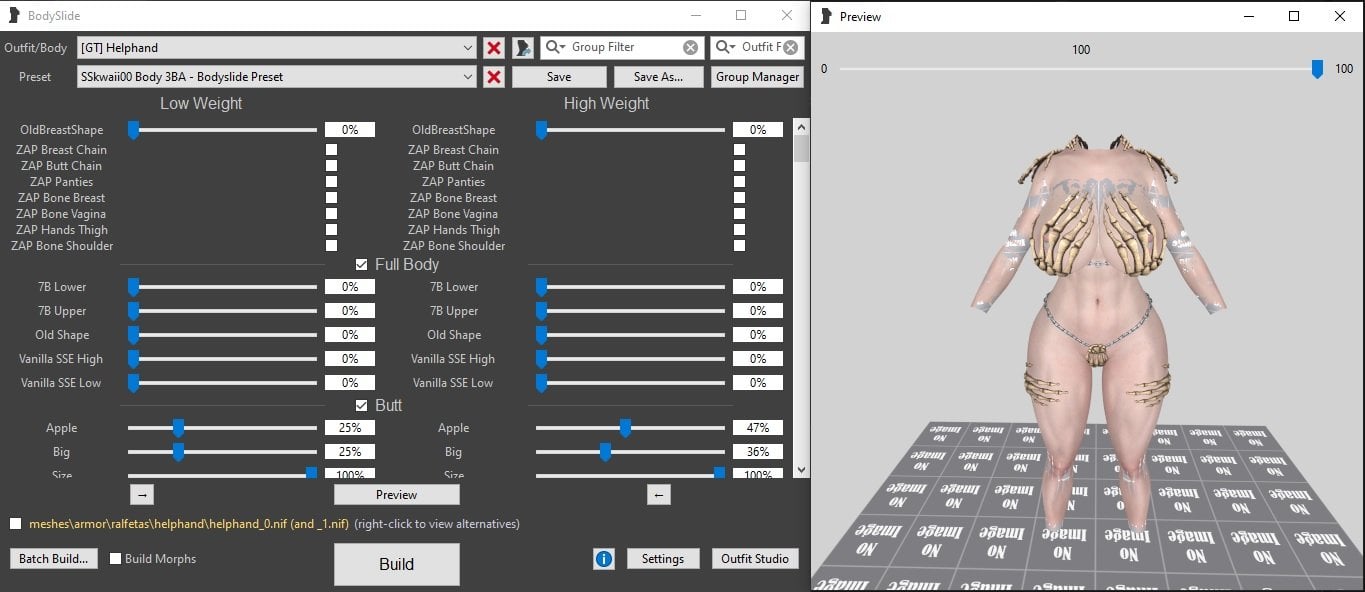
Task: Open the Settings dialog
Action: click(x=663, y=559)
